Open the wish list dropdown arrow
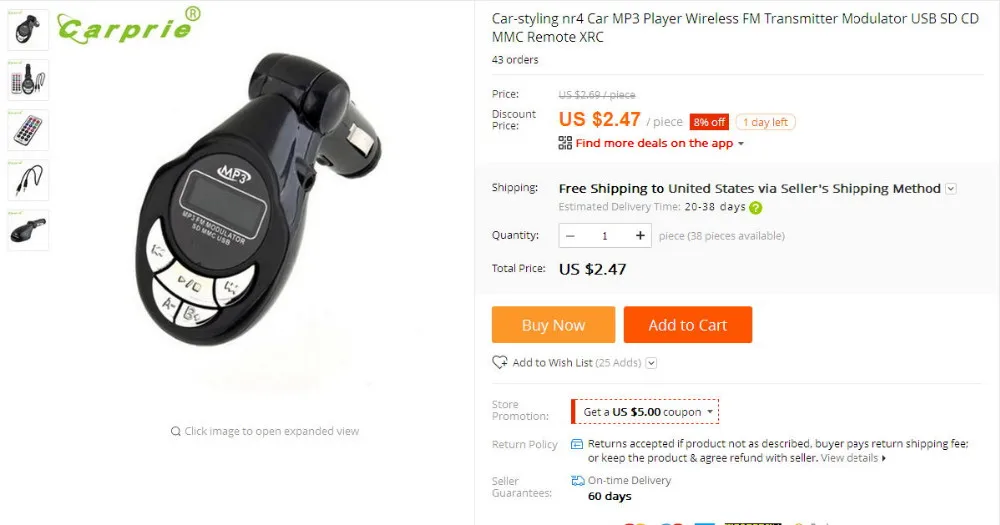This screenshot has height=525, width=1000. [x=651, y=363]
